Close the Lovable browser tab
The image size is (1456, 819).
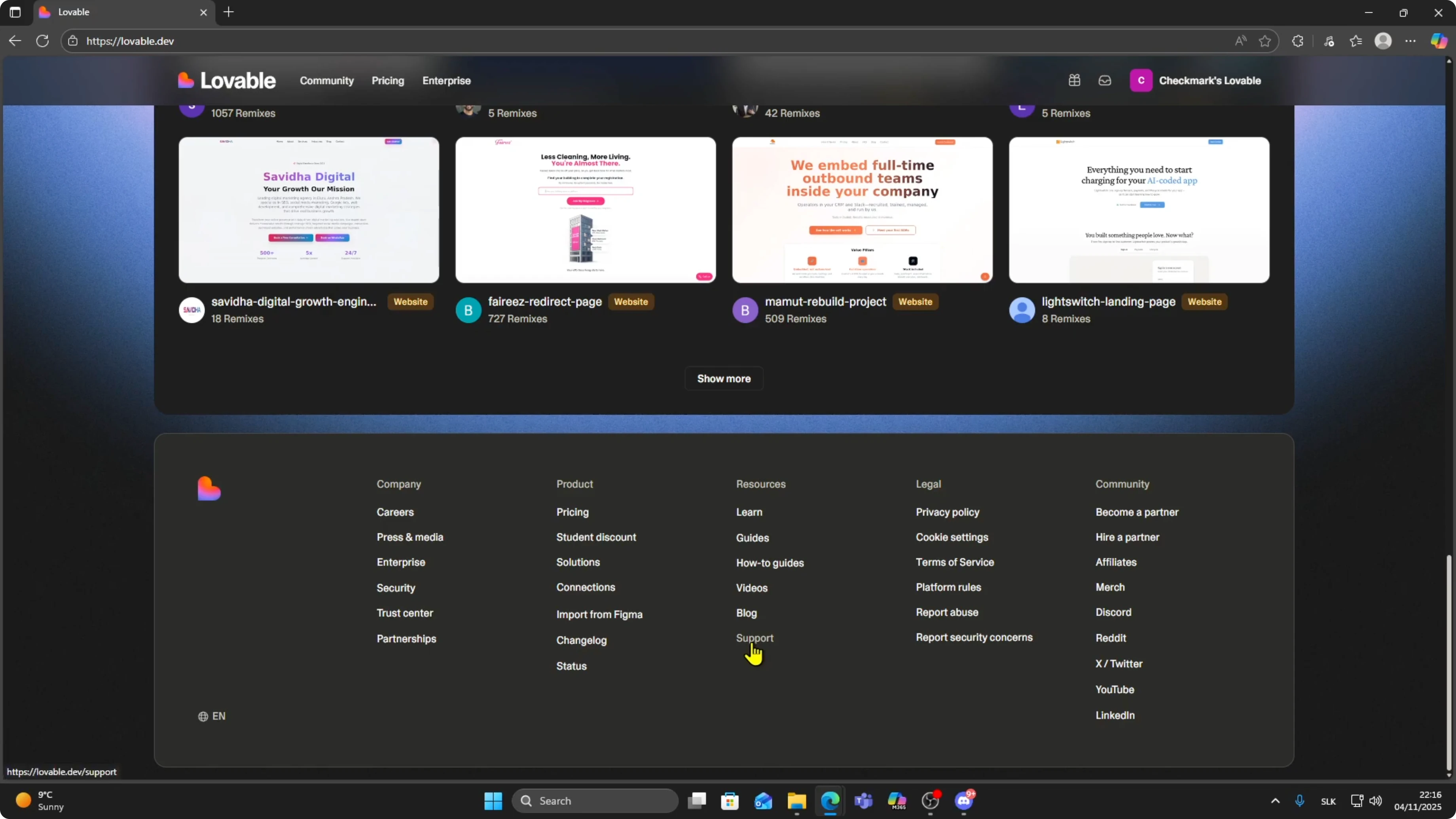pyautogui.click(x=203, y=12)
